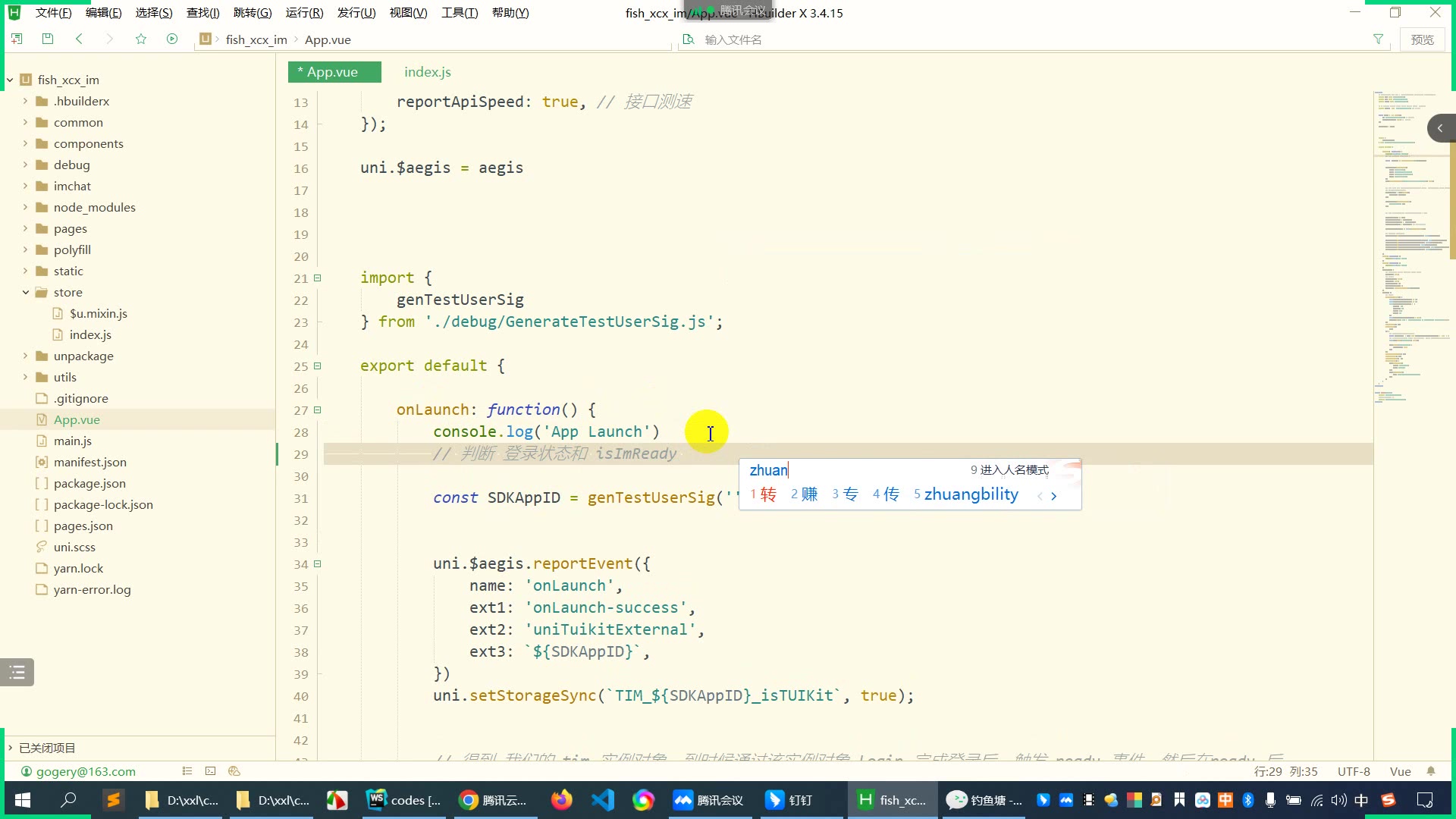Click the 预览 preview button
This screenshot has height=819, width=1456.
pyautogui.click(x=1422, y=39)
